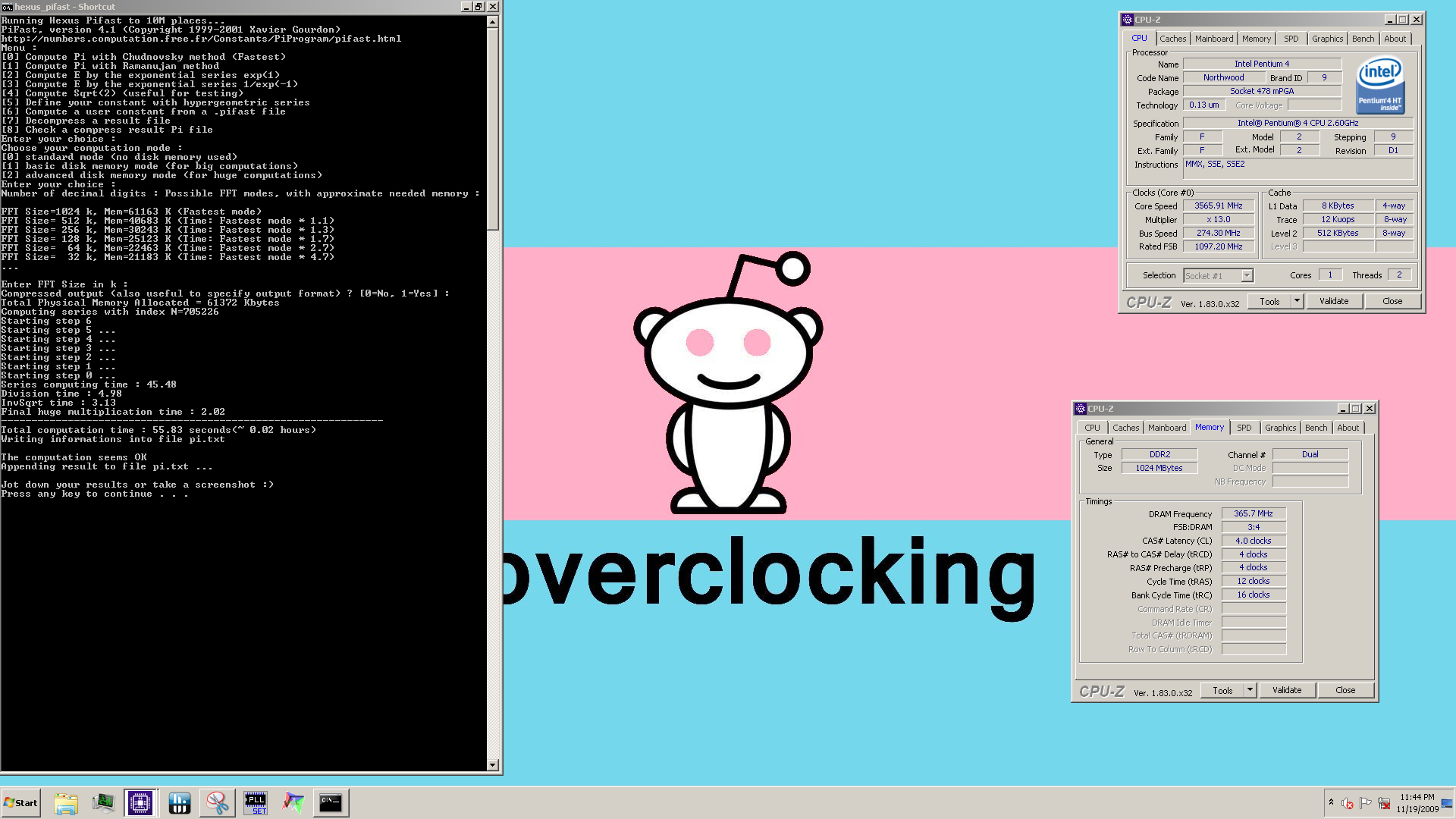The width and height of the screenshot is (1456, 819).
Task: Open About tab in top CPU-Z window
Action: click(1395, 39)
